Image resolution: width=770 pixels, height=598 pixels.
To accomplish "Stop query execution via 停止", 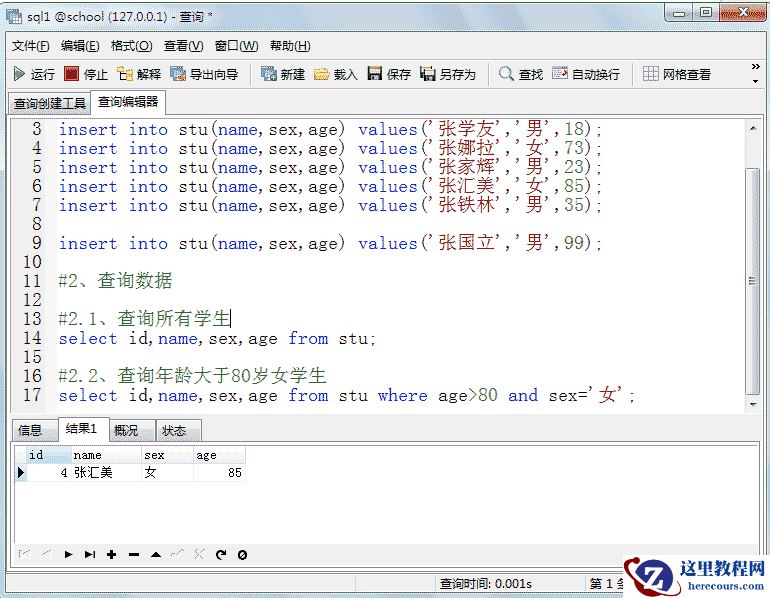I will pyautogui.click(x=86, y=74).
